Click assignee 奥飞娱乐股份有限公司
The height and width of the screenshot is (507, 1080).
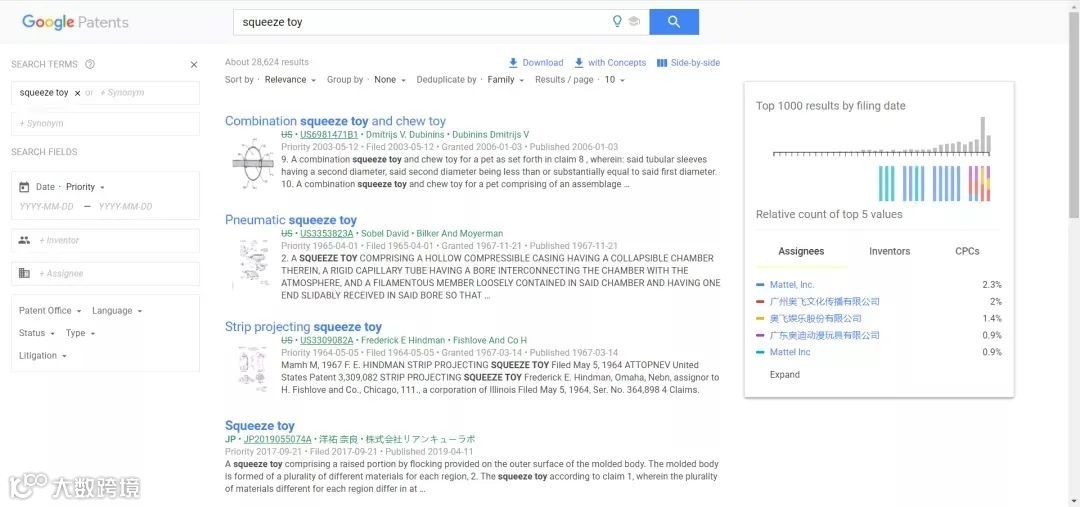(816, 318)
